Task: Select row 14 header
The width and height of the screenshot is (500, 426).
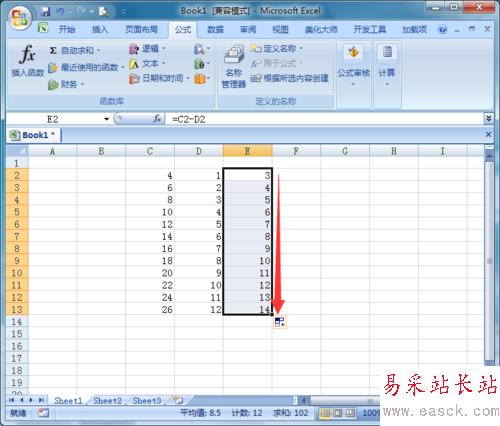Action: click(x=17, y=322)
